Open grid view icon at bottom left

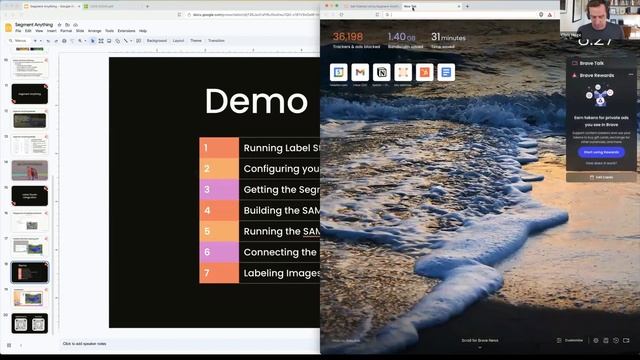(x=9, y=345)
